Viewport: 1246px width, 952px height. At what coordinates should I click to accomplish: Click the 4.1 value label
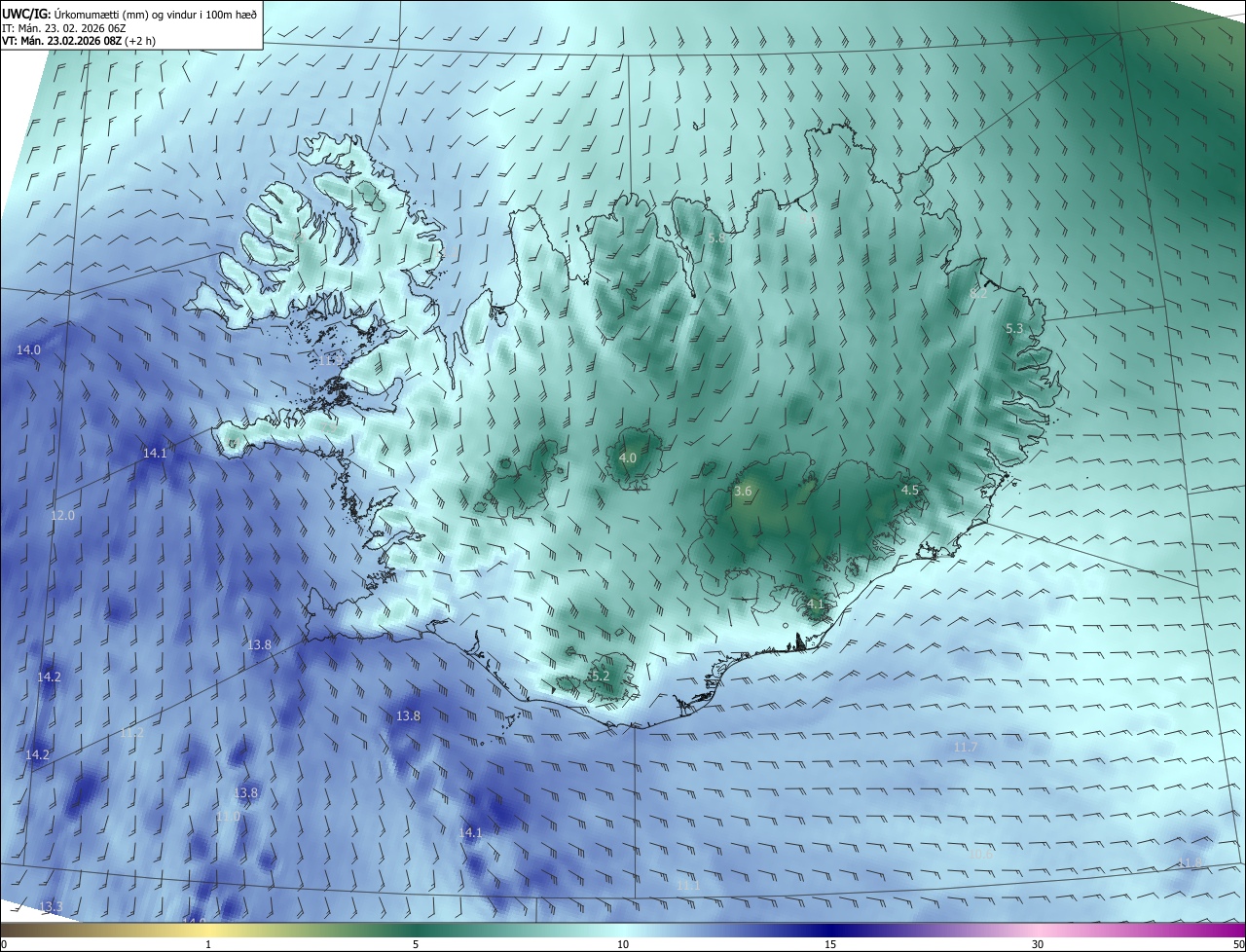point(816,604)
